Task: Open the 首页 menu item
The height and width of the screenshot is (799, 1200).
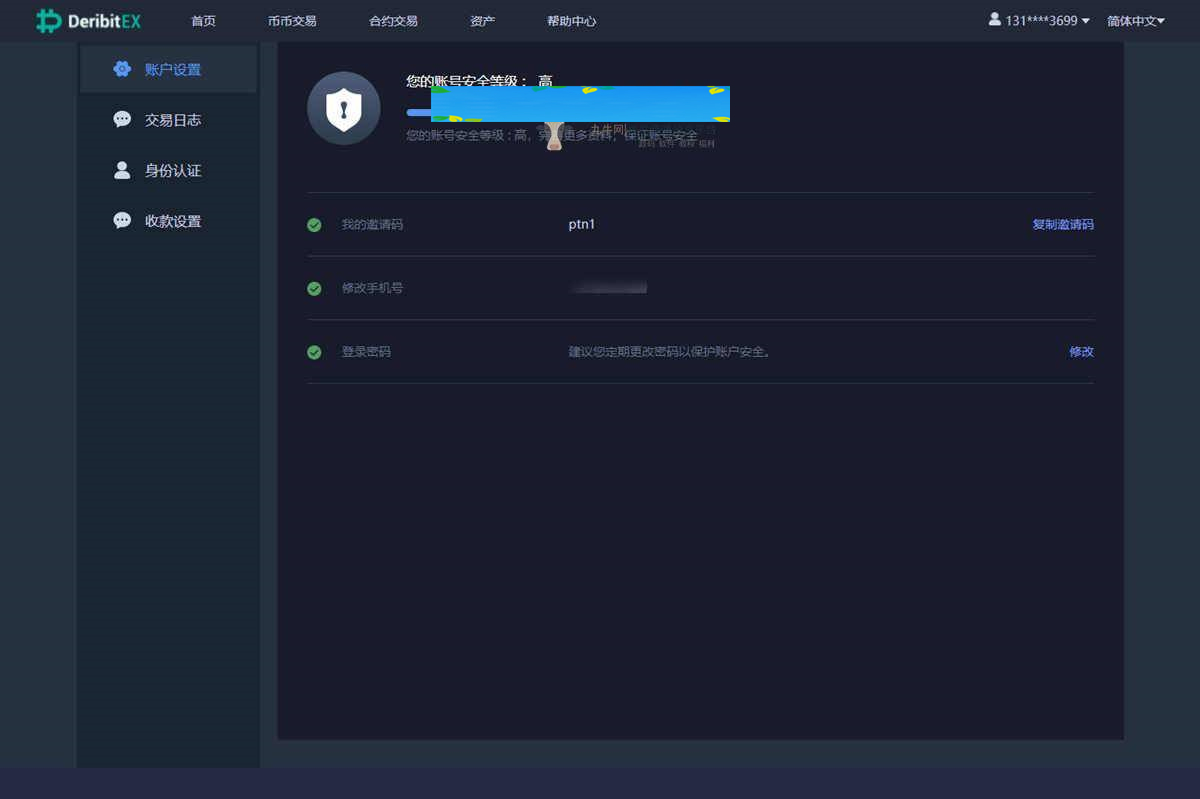Action: [203, 20]
